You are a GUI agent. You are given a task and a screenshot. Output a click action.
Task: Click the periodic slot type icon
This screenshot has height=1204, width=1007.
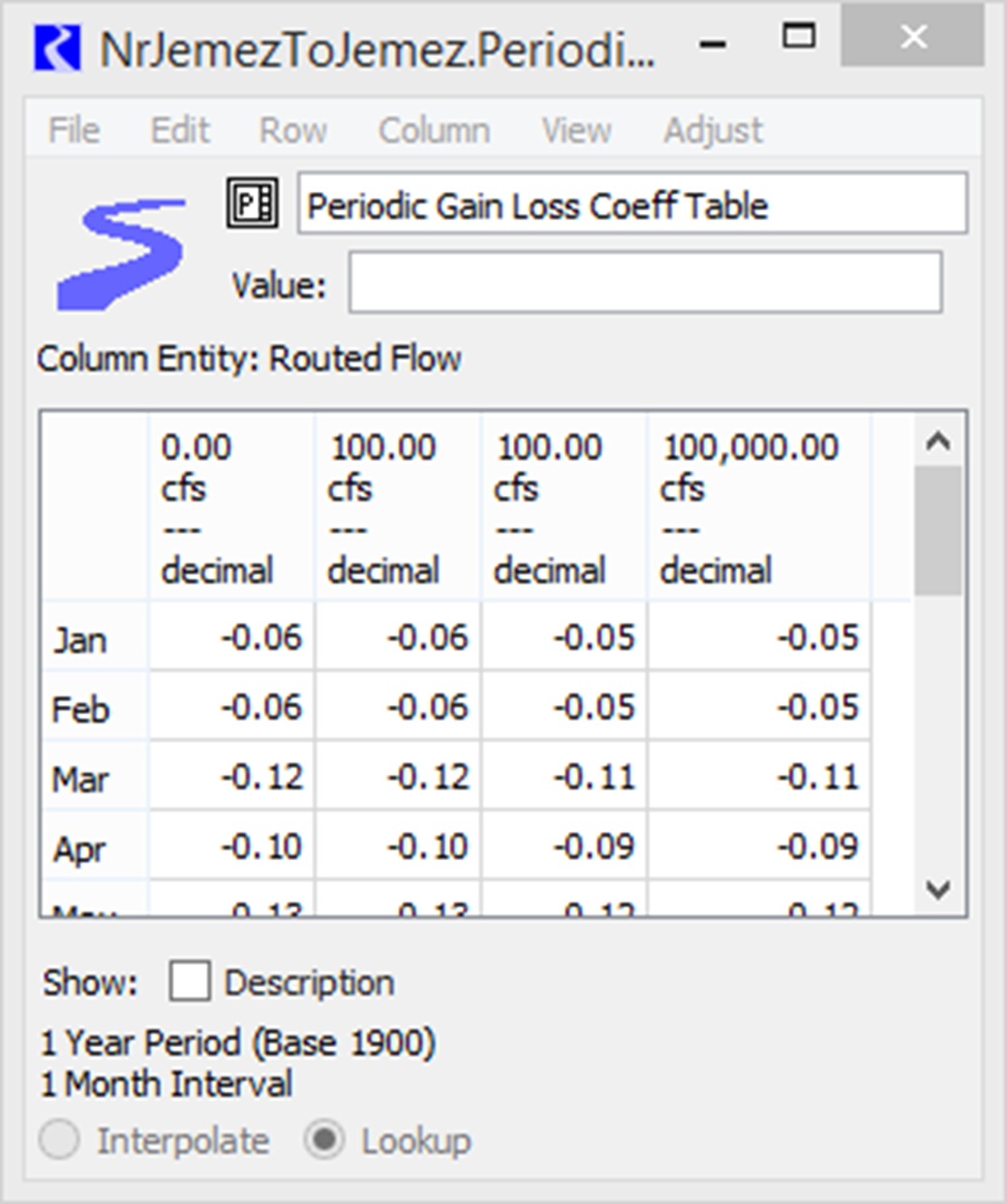(253, 204)
